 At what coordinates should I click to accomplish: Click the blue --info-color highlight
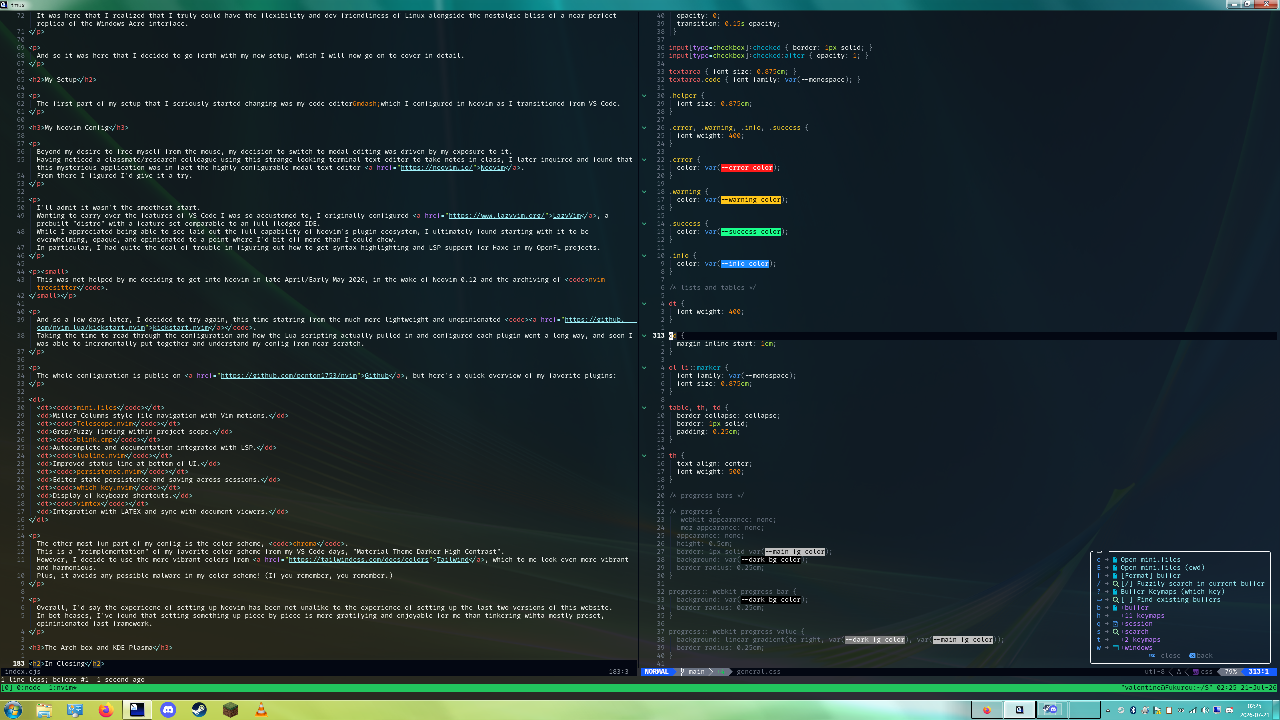coord(745,264)
